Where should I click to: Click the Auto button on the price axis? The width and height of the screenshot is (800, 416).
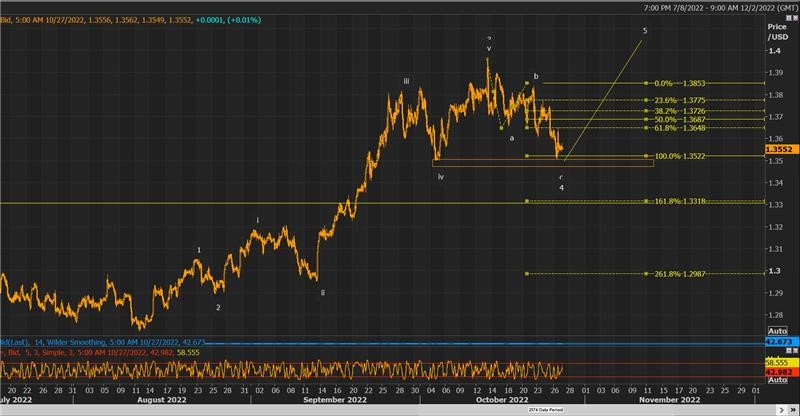pos(777,331)
